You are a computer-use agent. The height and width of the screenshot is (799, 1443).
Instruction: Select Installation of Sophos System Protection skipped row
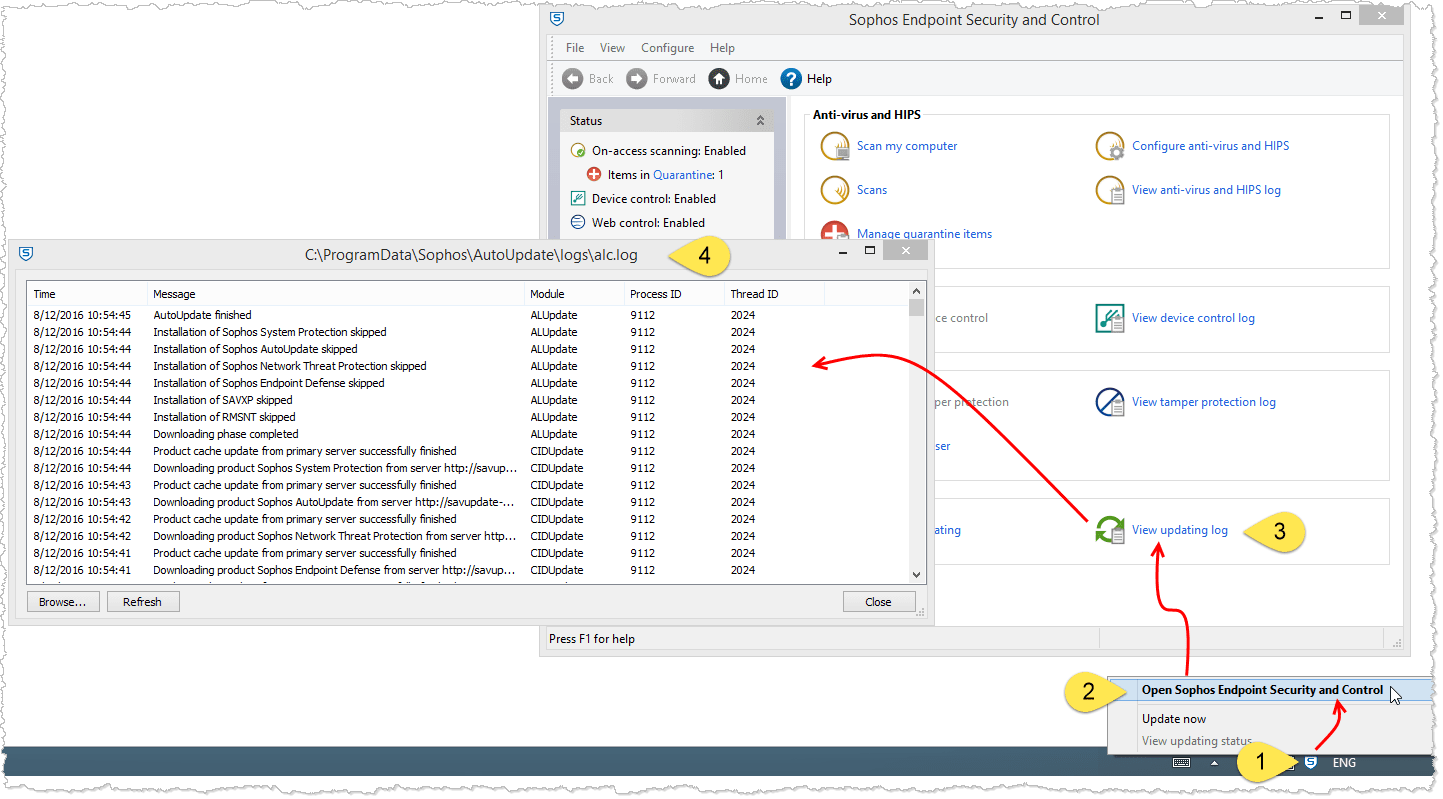(468, 332)
